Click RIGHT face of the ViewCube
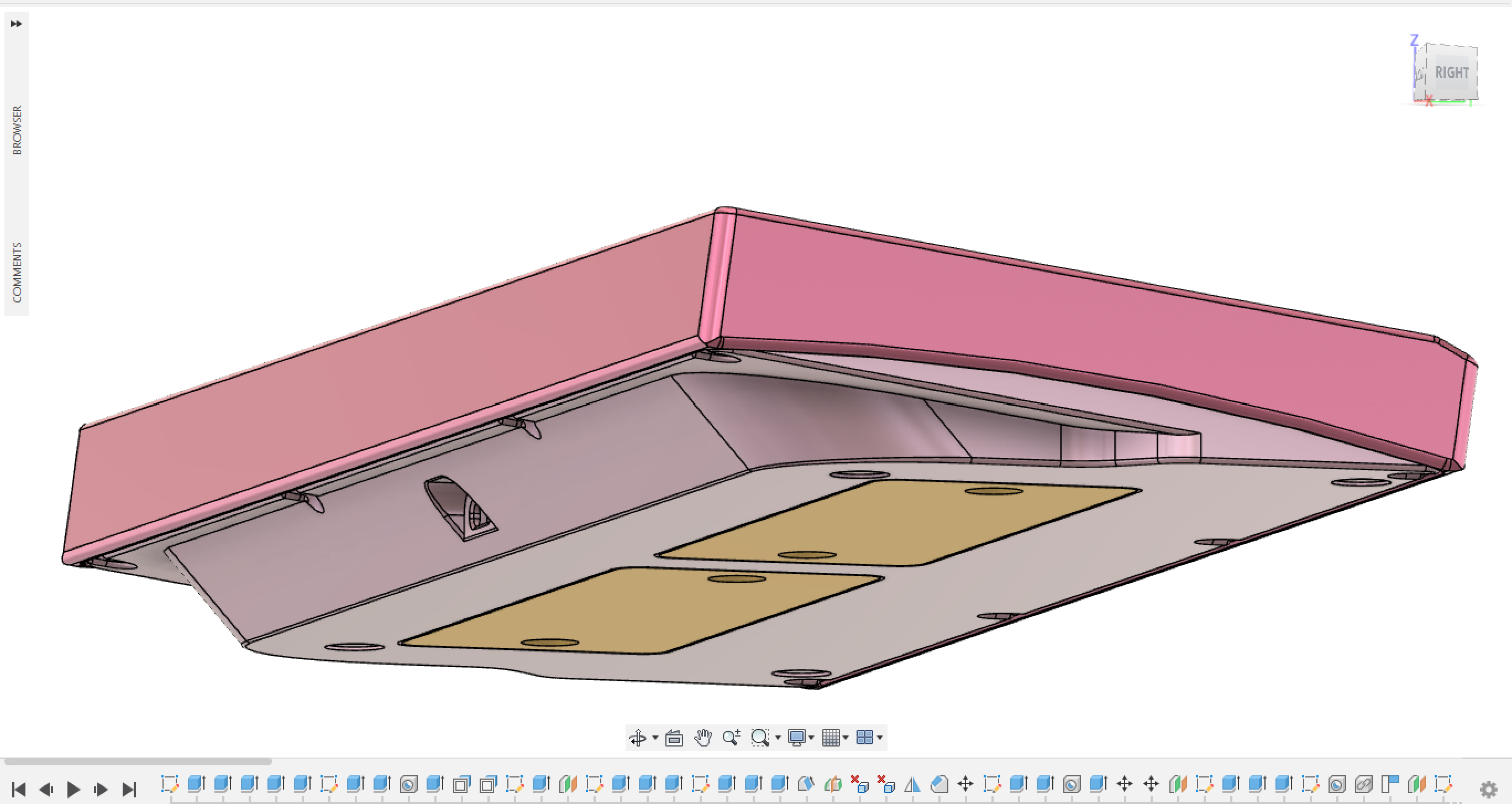Viewport: 1512px width, 804px height. click(1452, 72)
